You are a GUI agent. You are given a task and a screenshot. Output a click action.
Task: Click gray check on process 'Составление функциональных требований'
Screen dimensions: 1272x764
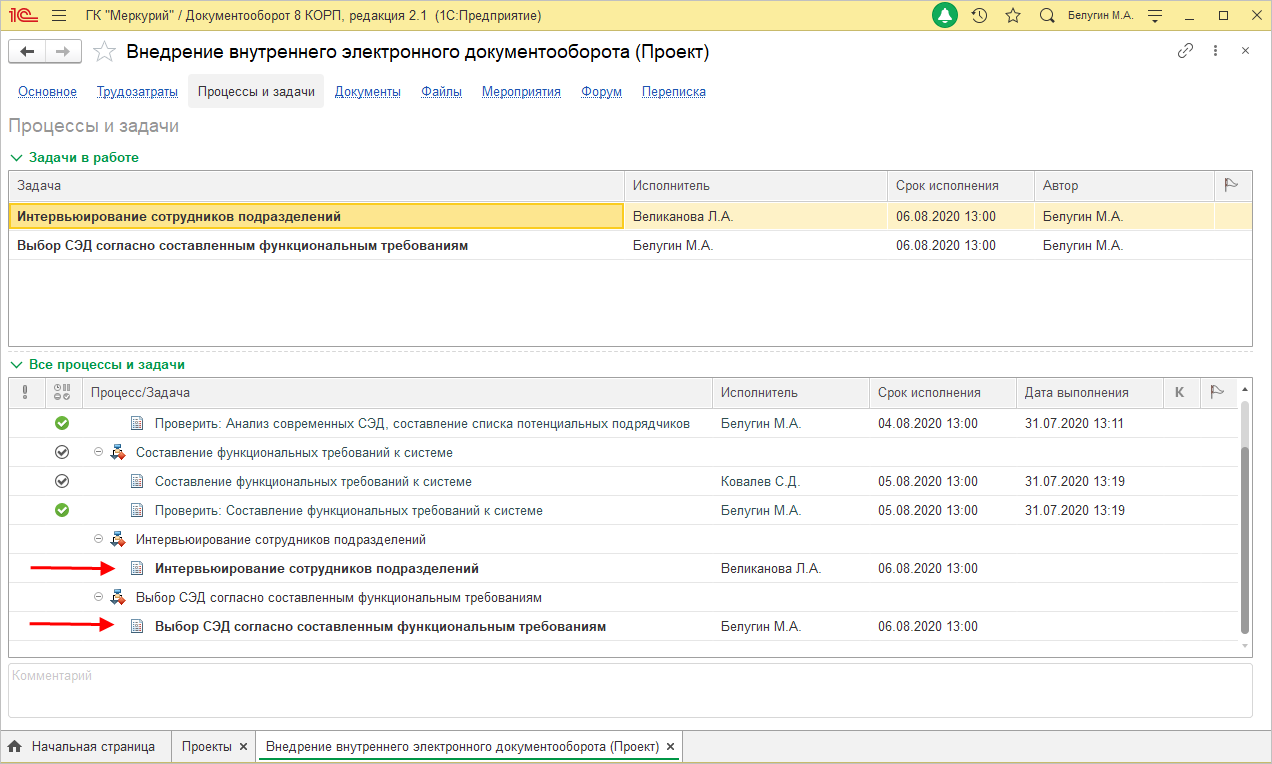62,452
